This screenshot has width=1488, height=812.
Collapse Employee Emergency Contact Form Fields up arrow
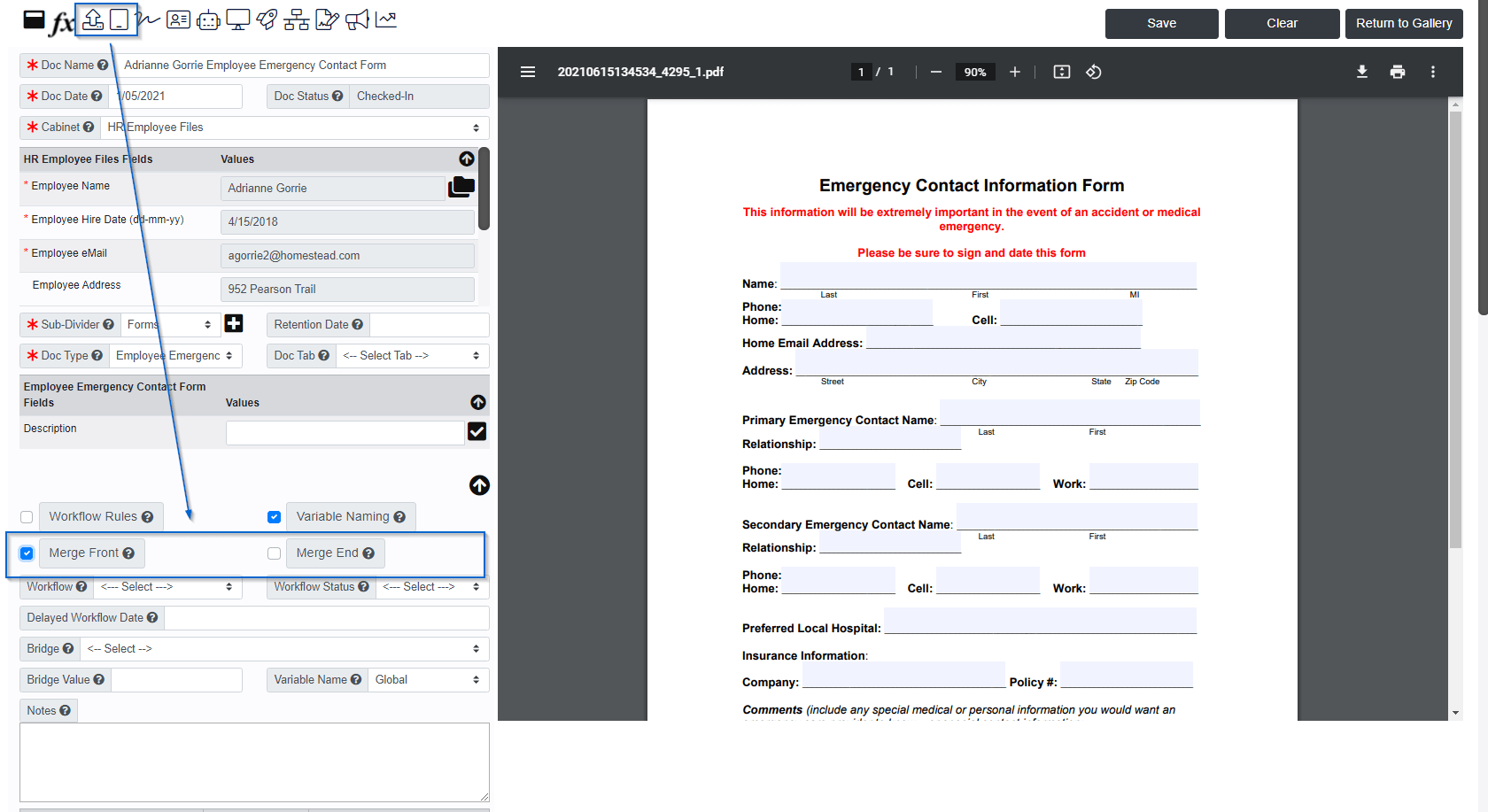click(x=478, y=402)
